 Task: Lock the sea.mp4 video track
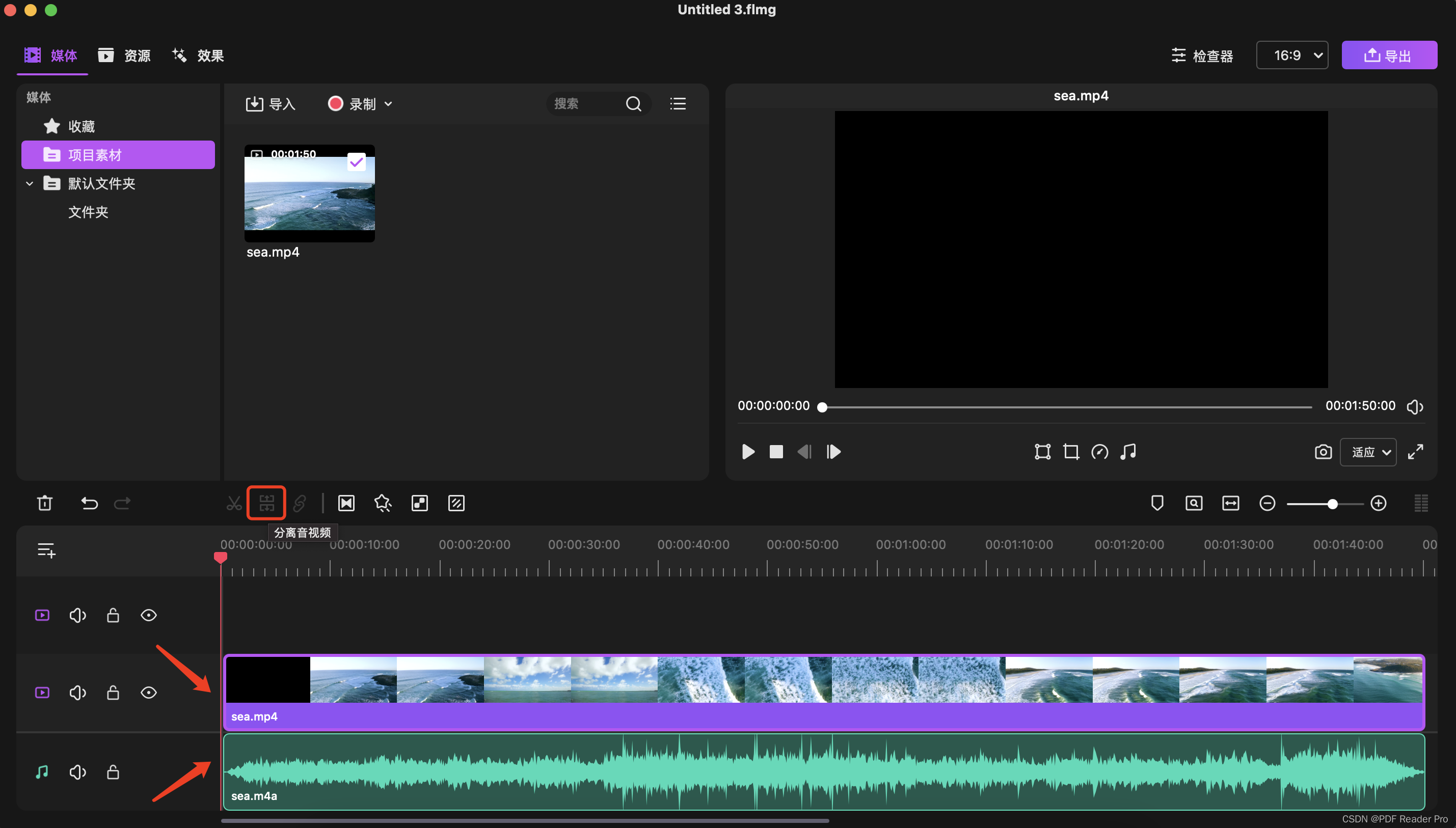[x=113, y=693]
